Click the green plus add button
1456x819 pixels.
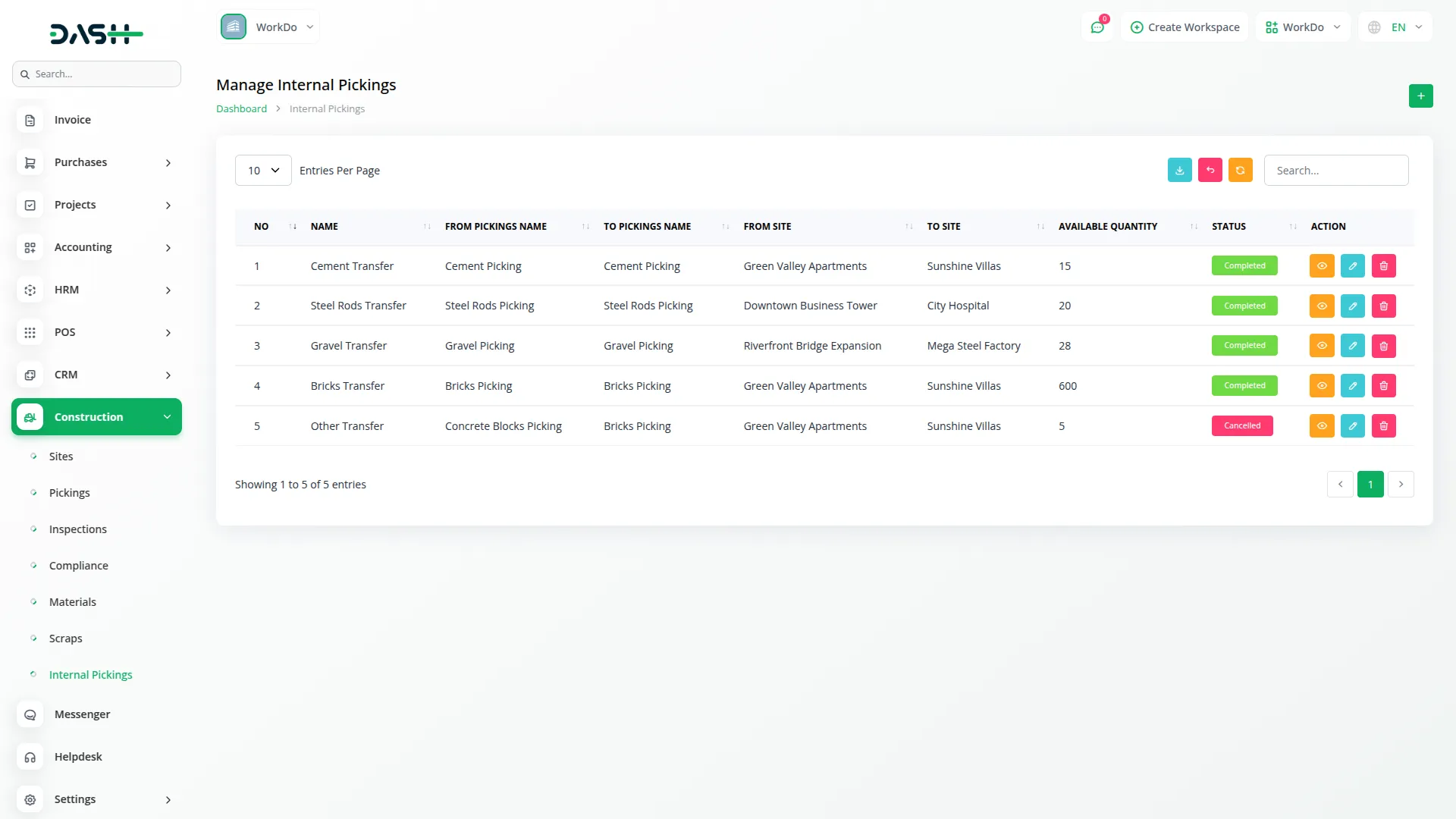tap(1420, 96)
